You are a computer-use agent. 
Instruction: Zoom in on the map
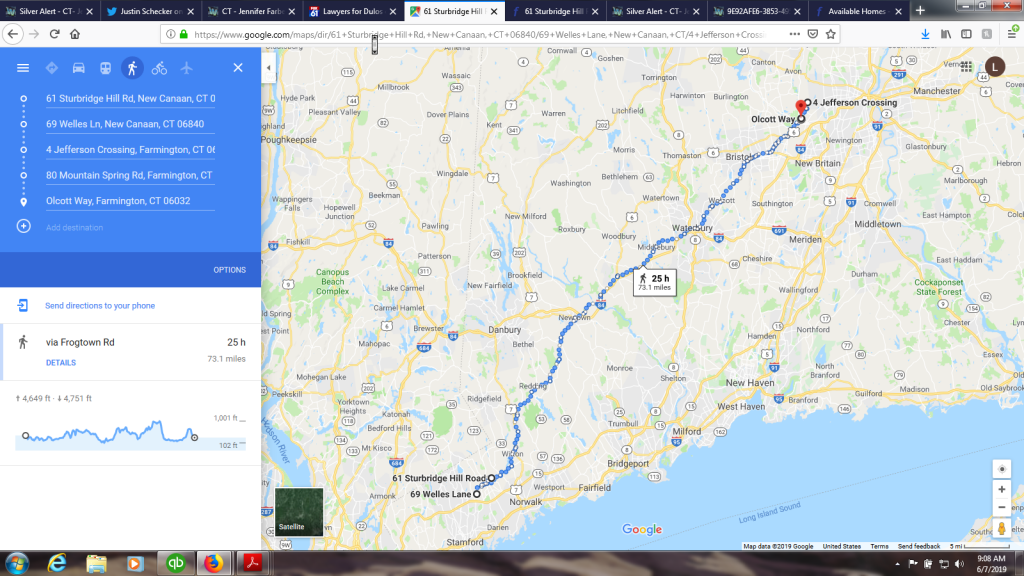pos(1002,489)
